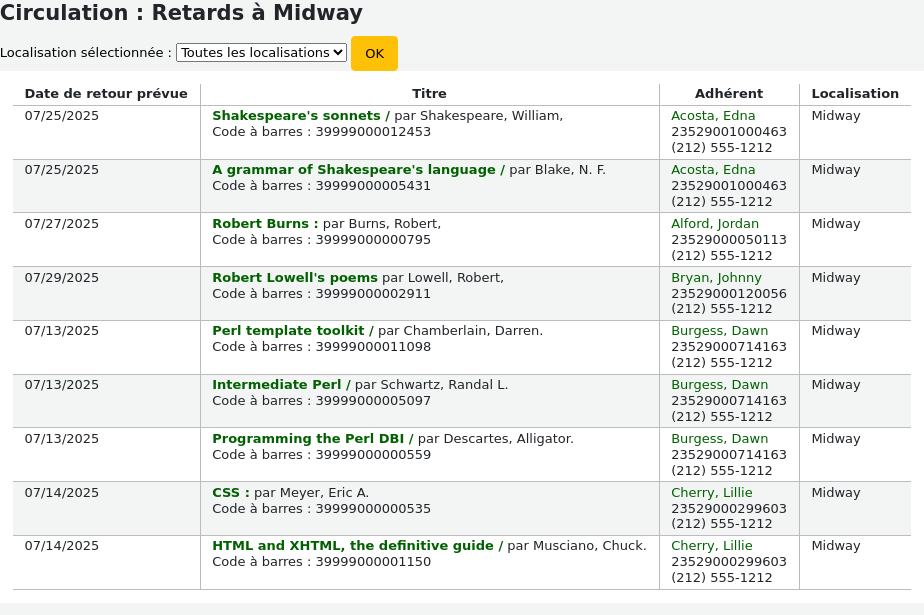Click barcode 39999000005431

coord(373,186)
